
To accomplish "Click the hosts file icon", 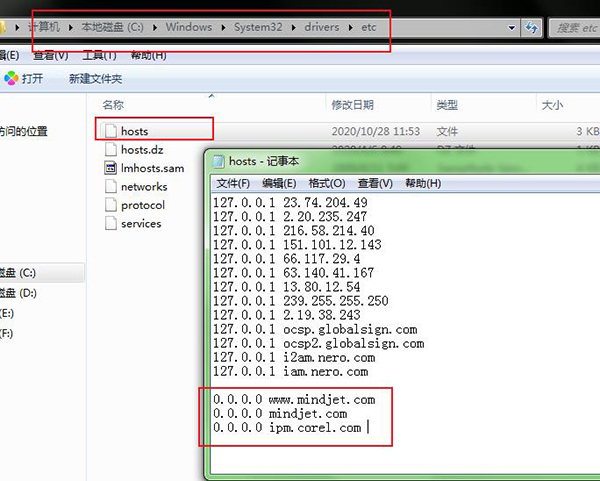I will [x=111, y=131].
